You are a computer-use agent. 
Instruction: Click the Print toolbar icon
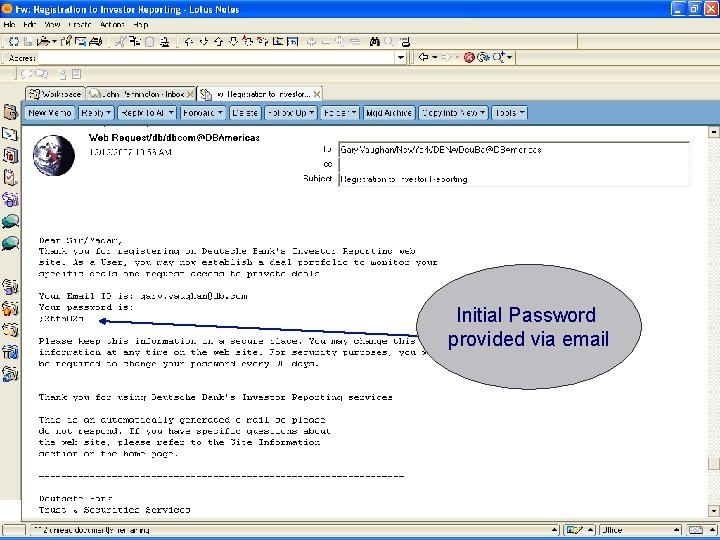coord(96,42)
